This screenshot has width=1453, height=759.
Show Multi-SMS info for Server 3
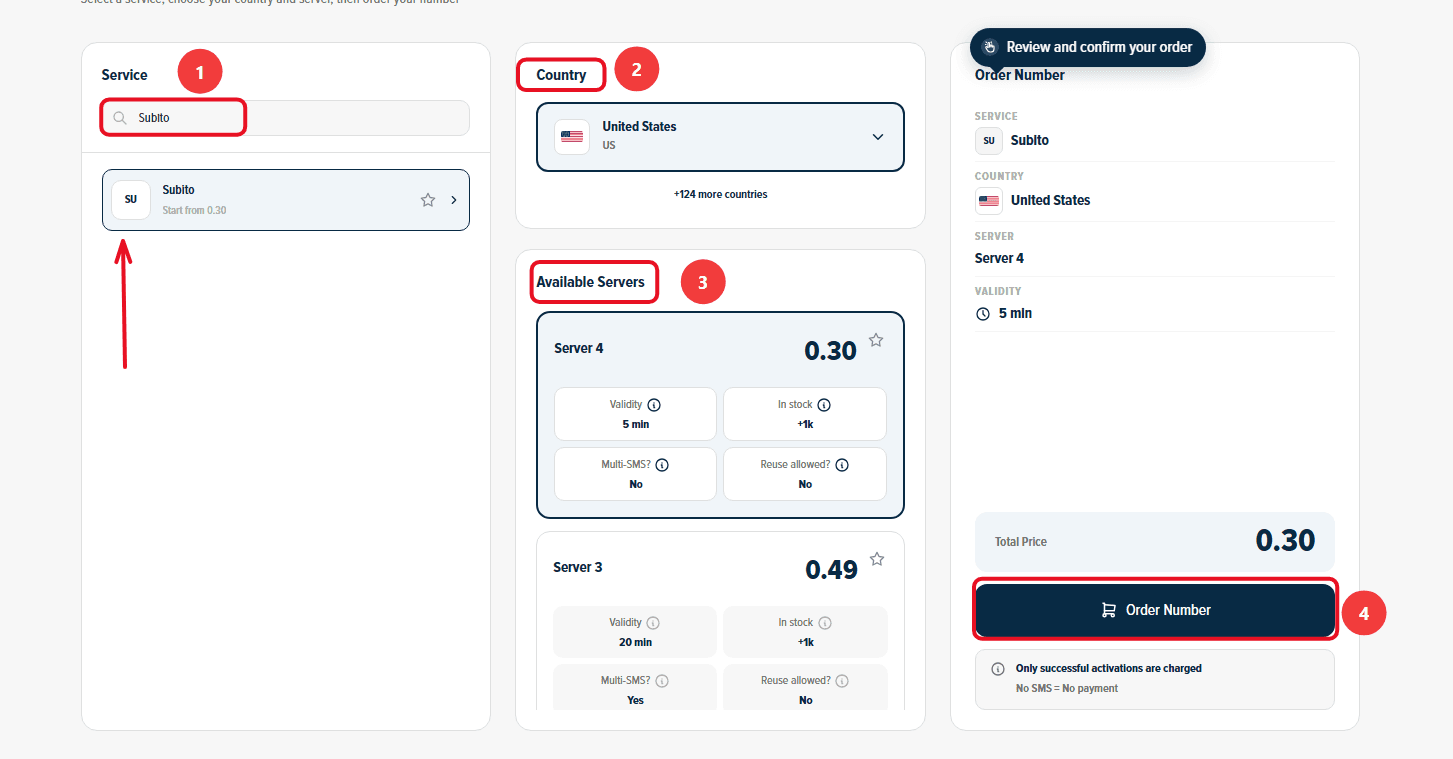click(x=662, y=680)
